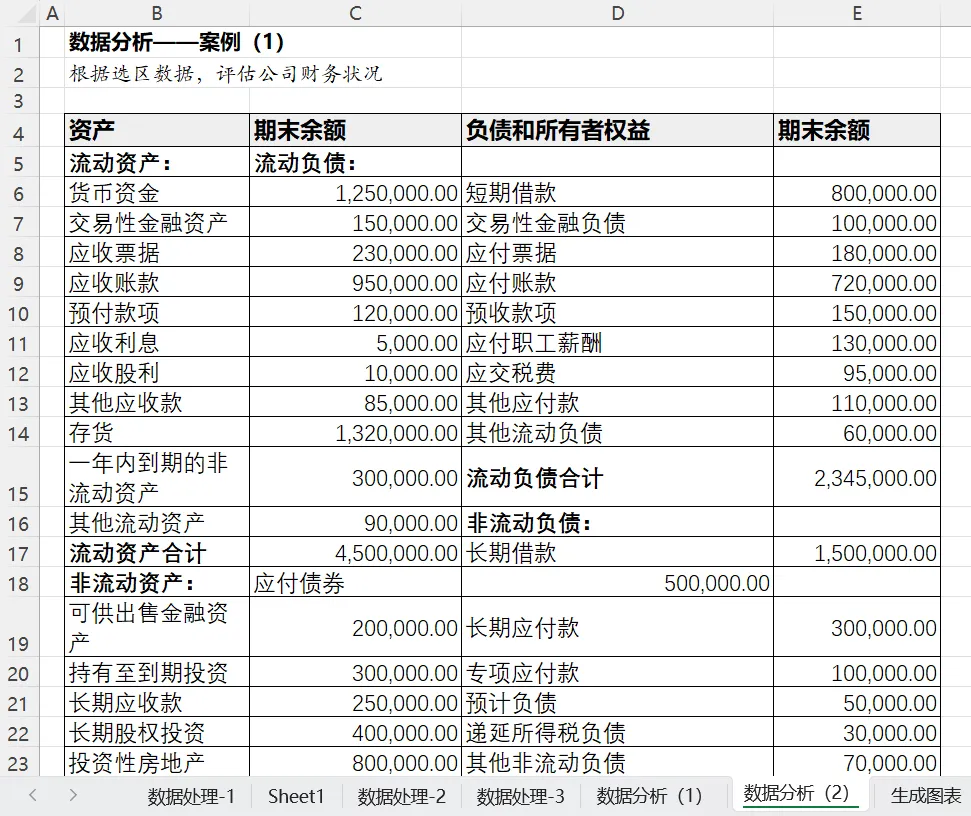Select the 应交税费 cell
Screen dimensions: 971x816
[617, 373]
